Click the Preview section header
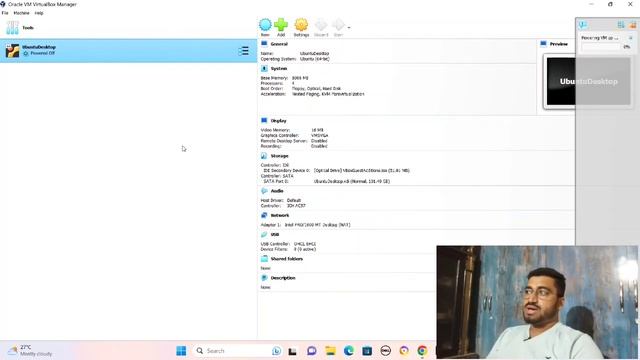 click(x=558, y=44)
